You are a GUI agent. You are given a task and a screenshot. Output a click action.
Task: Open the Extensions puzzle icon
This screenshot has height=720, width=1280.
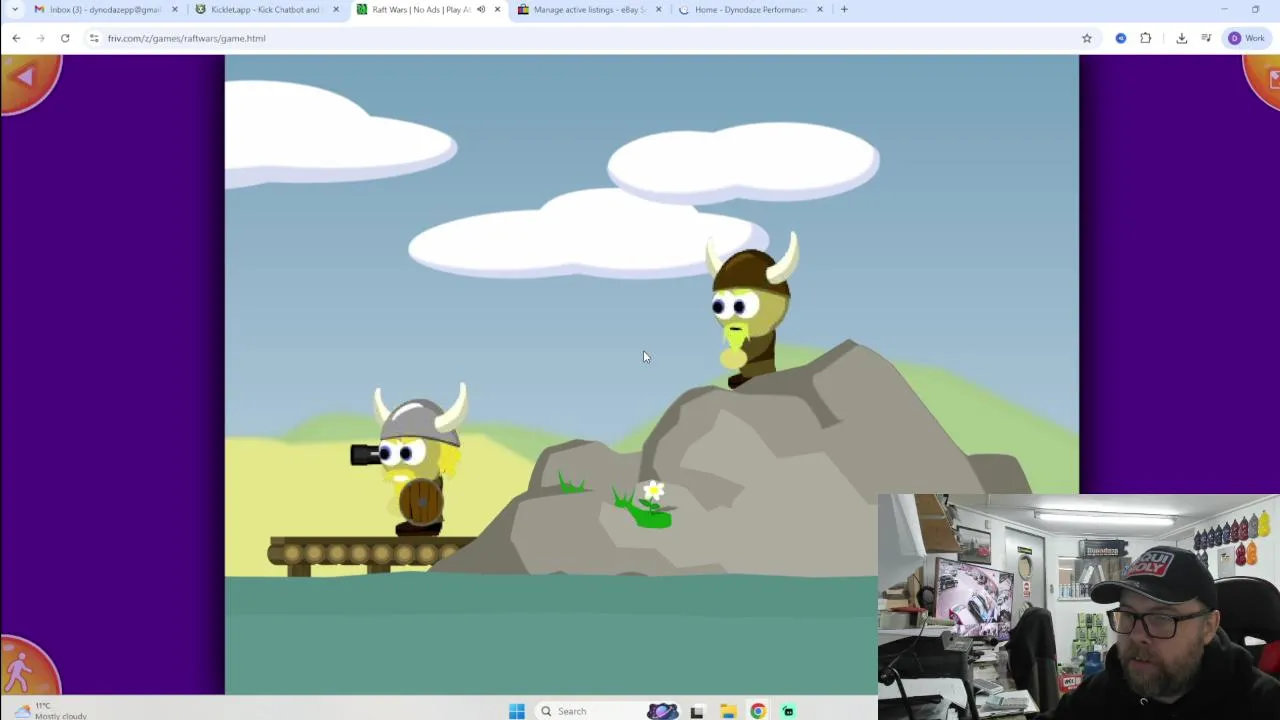pyautogui.click(x=1146, y=38)
